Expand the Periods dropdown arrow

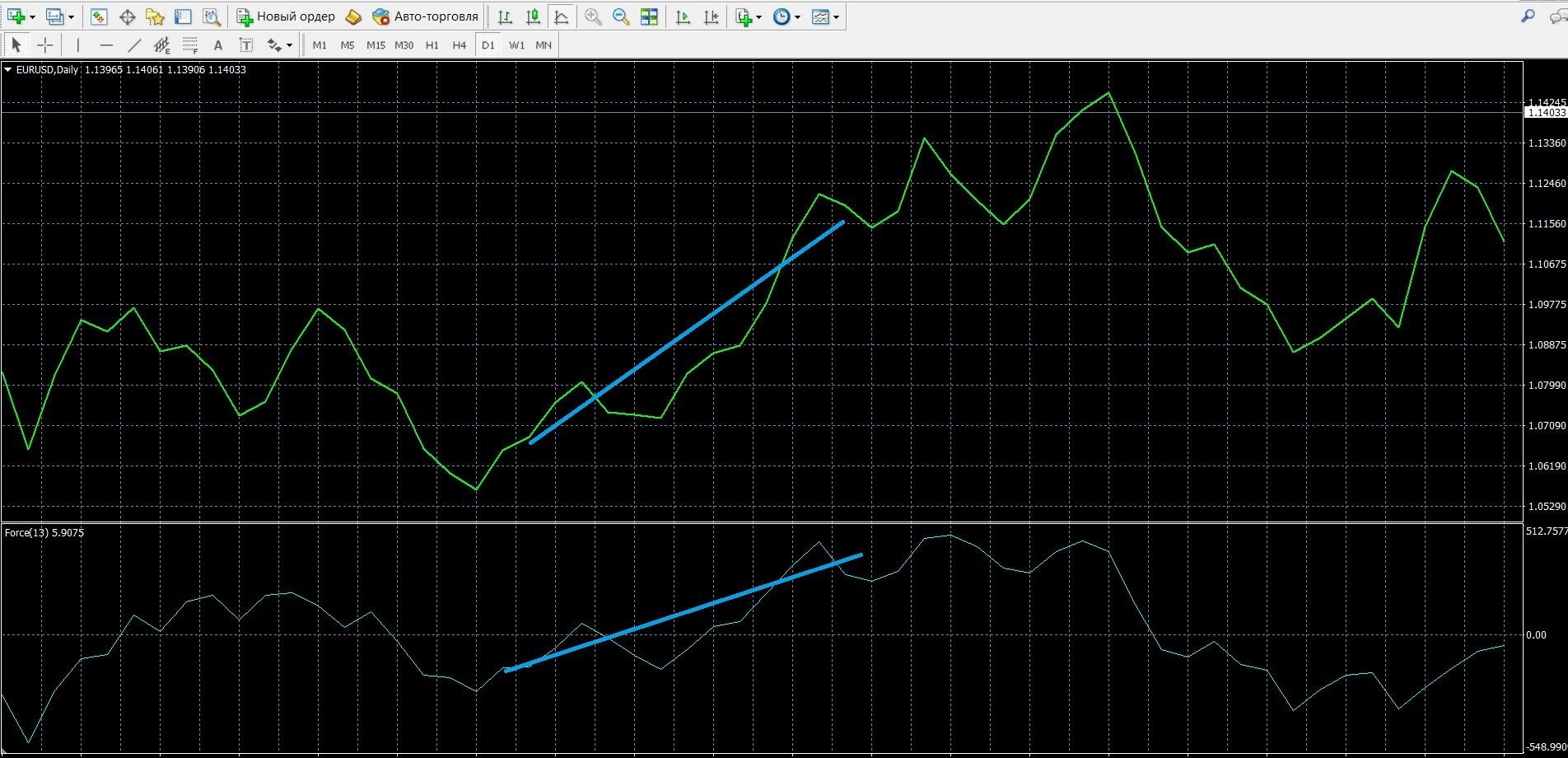pos(797,17)
